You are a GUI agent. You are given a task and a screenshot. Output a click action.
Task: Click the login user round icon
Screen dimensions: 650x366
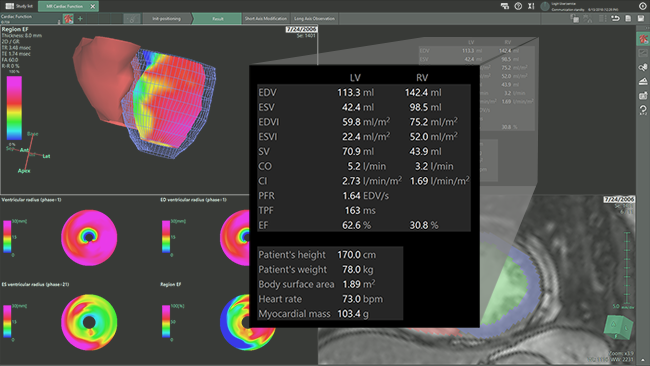[x=545, y=6]
